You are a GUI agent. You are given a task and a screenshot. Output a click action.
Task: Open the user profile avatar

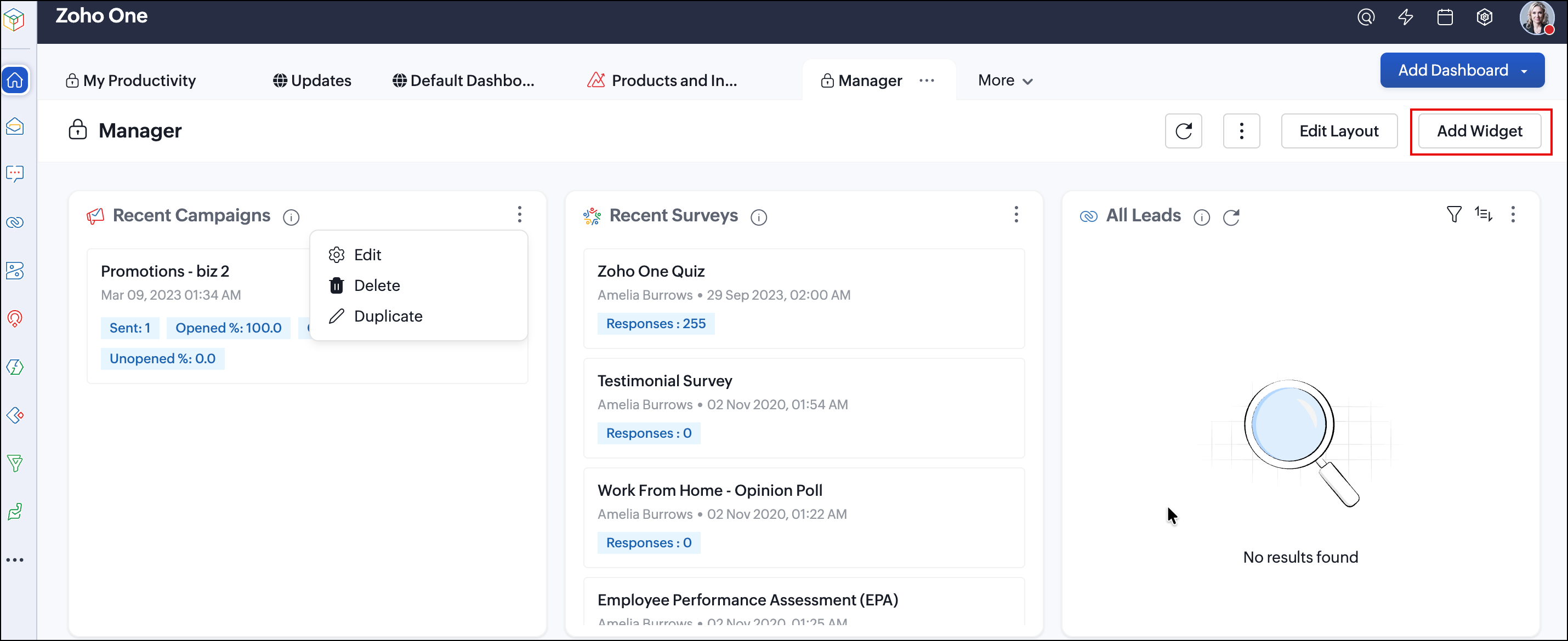(1537, 18)
